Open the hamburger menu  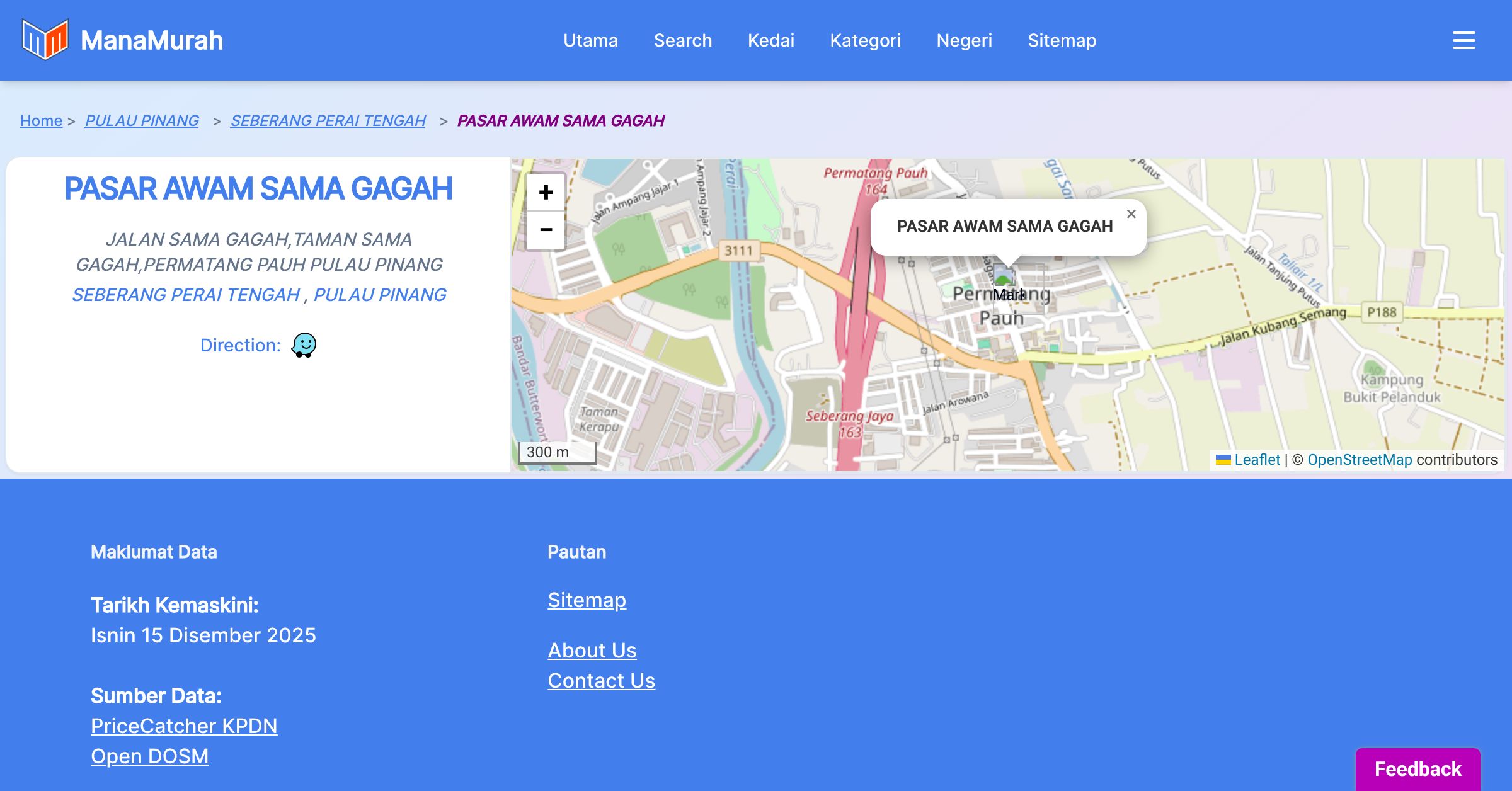1463,40
